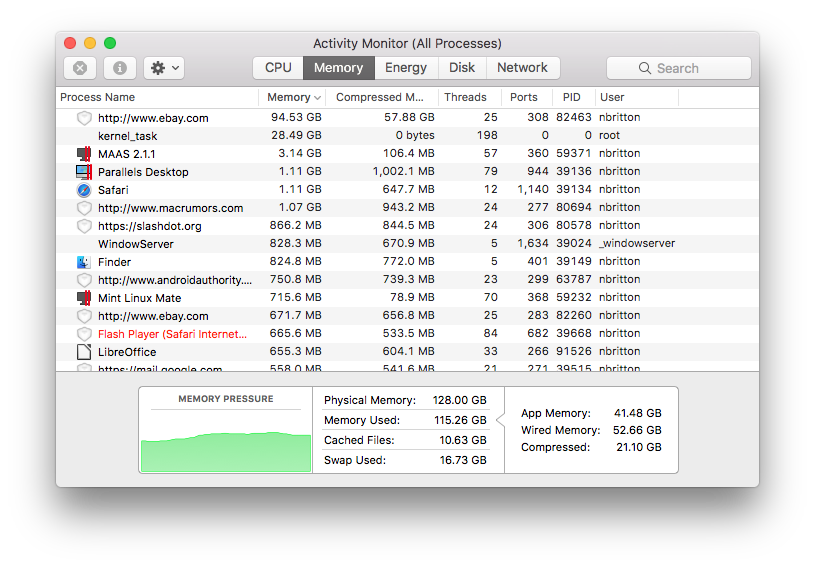Click the 198 threads value

point(487,135)
